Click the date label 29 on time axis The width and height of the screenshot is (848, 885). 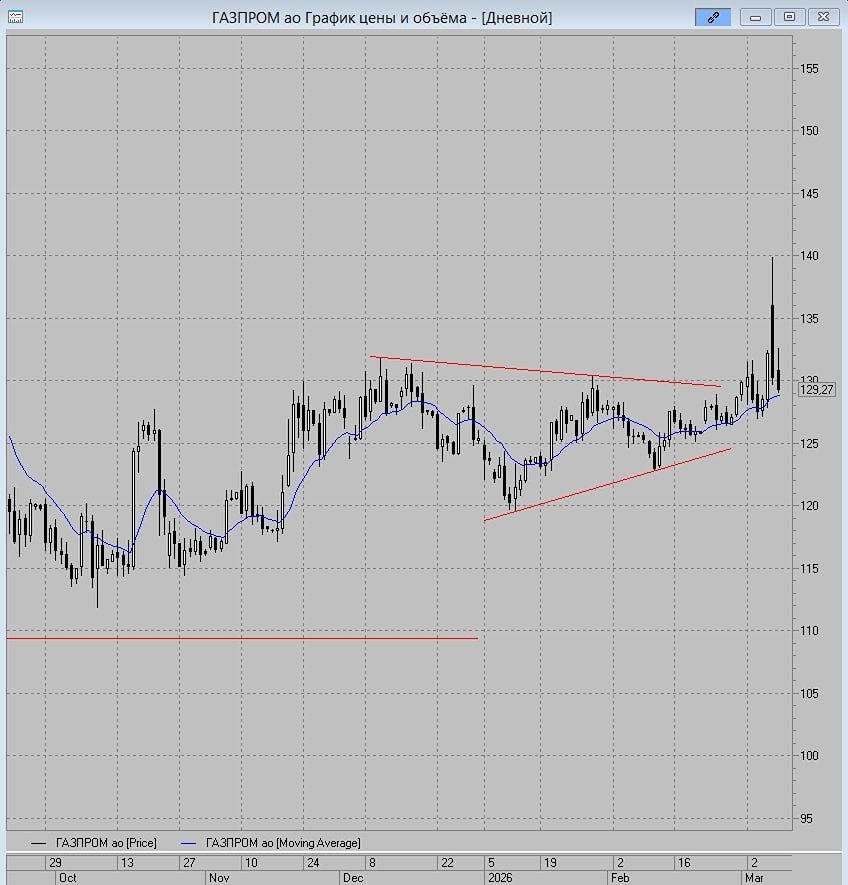55,862
